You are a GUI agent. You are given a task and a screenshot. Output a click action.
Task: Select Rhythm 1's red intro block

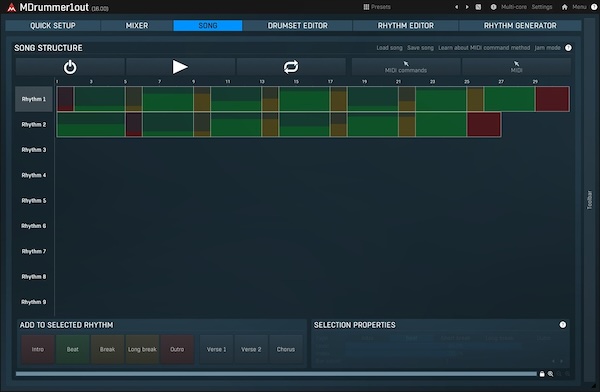point(65,99)
